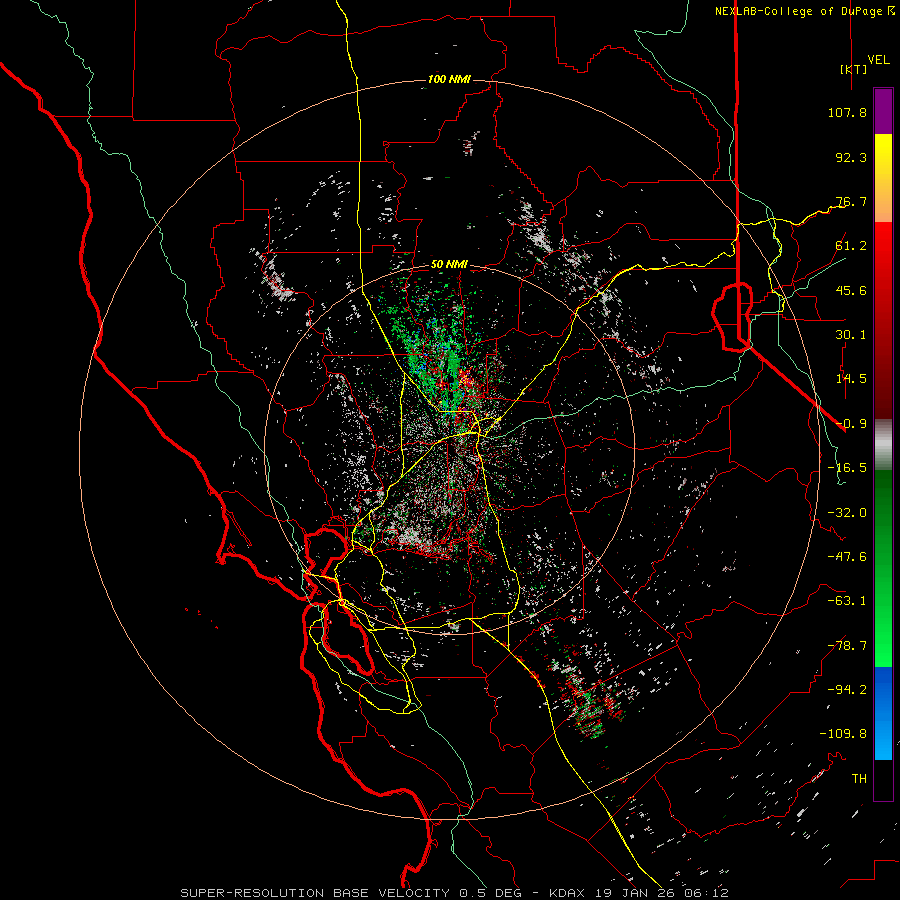Image resolution: width=900 pixels, height=900 pixels.
Task: Click the 30.1 velocity scale value
Action: (851, 335)
